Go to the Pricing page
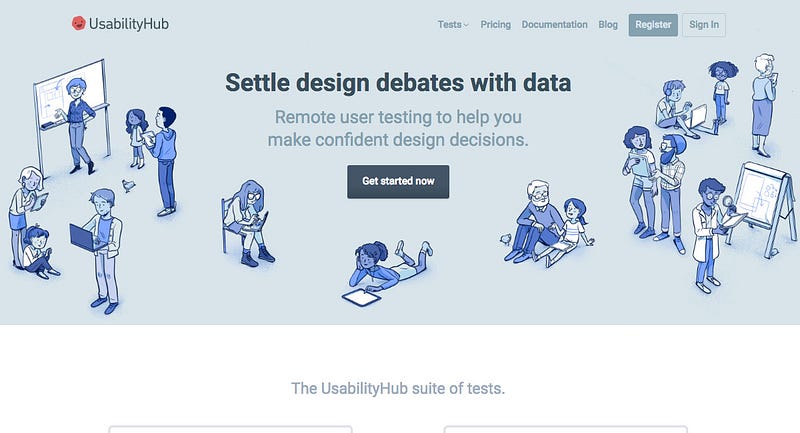The width and height of the screenshot is (800, 433). click(495, 24)
